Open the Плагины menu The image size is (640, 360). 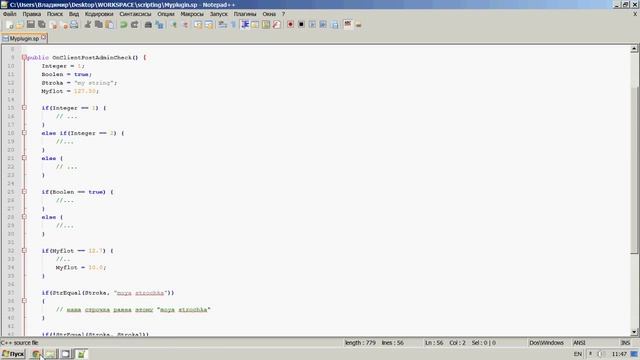245,14
